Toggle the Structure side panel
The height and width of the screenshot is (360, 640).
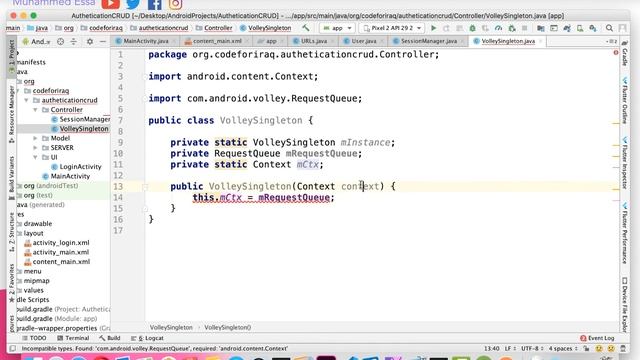[11, 233]
